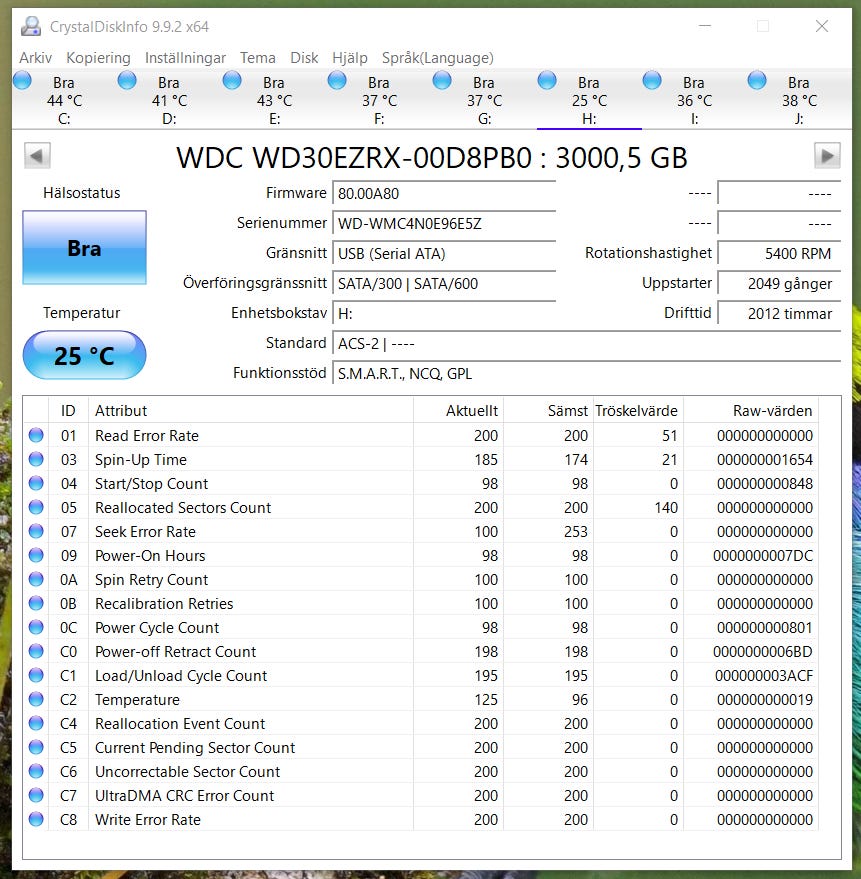Close the CrystalDiskInfo window
This screenshot has width=861, height=879.
point(822,26)
